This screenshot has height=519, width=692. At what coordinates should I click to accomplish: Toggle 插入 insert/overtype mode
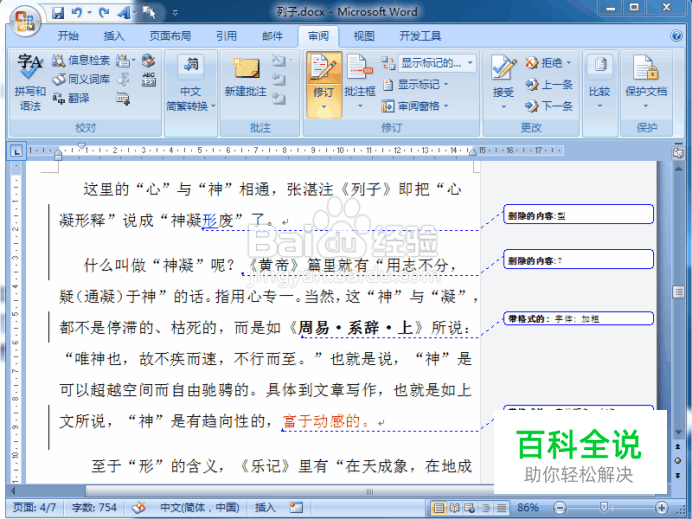coord(265,508)
